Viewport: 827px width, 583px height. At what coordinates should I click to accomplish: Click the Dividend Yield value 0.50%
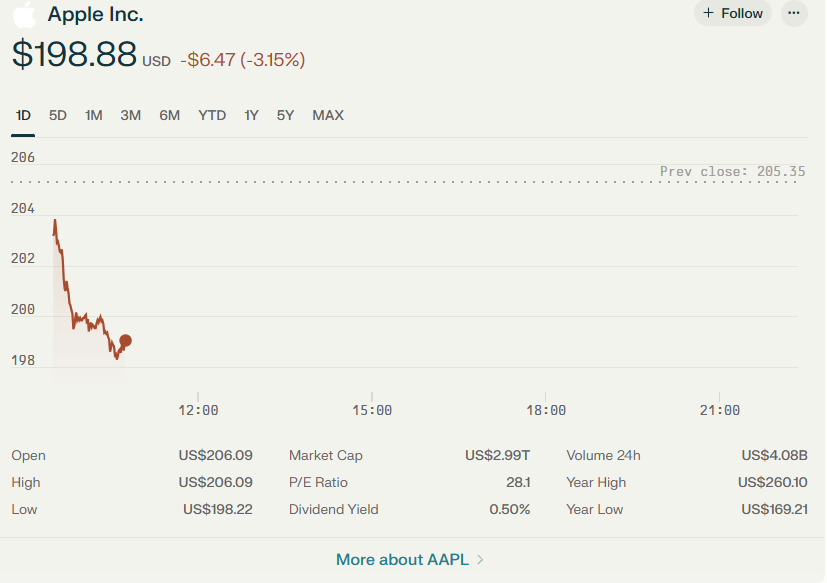click(509, 509)
